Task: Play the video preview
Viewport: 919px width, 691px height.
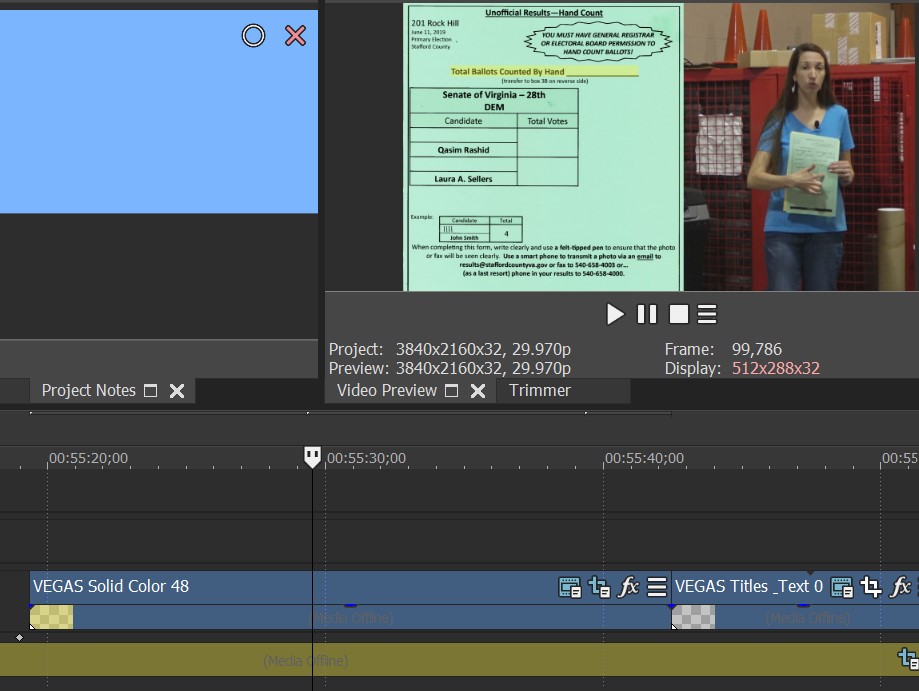Action: [615, 314]
